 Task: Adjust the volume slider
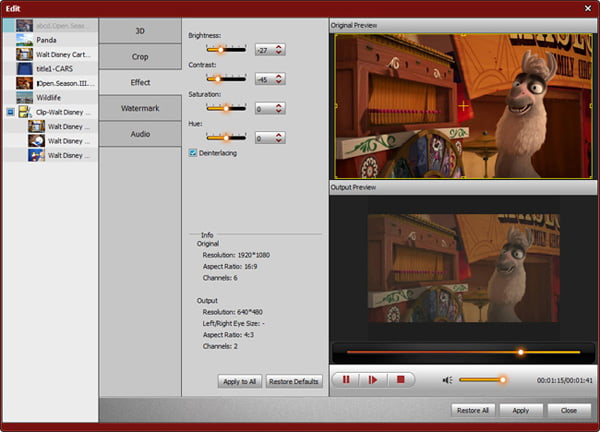[x=483, y=380]
